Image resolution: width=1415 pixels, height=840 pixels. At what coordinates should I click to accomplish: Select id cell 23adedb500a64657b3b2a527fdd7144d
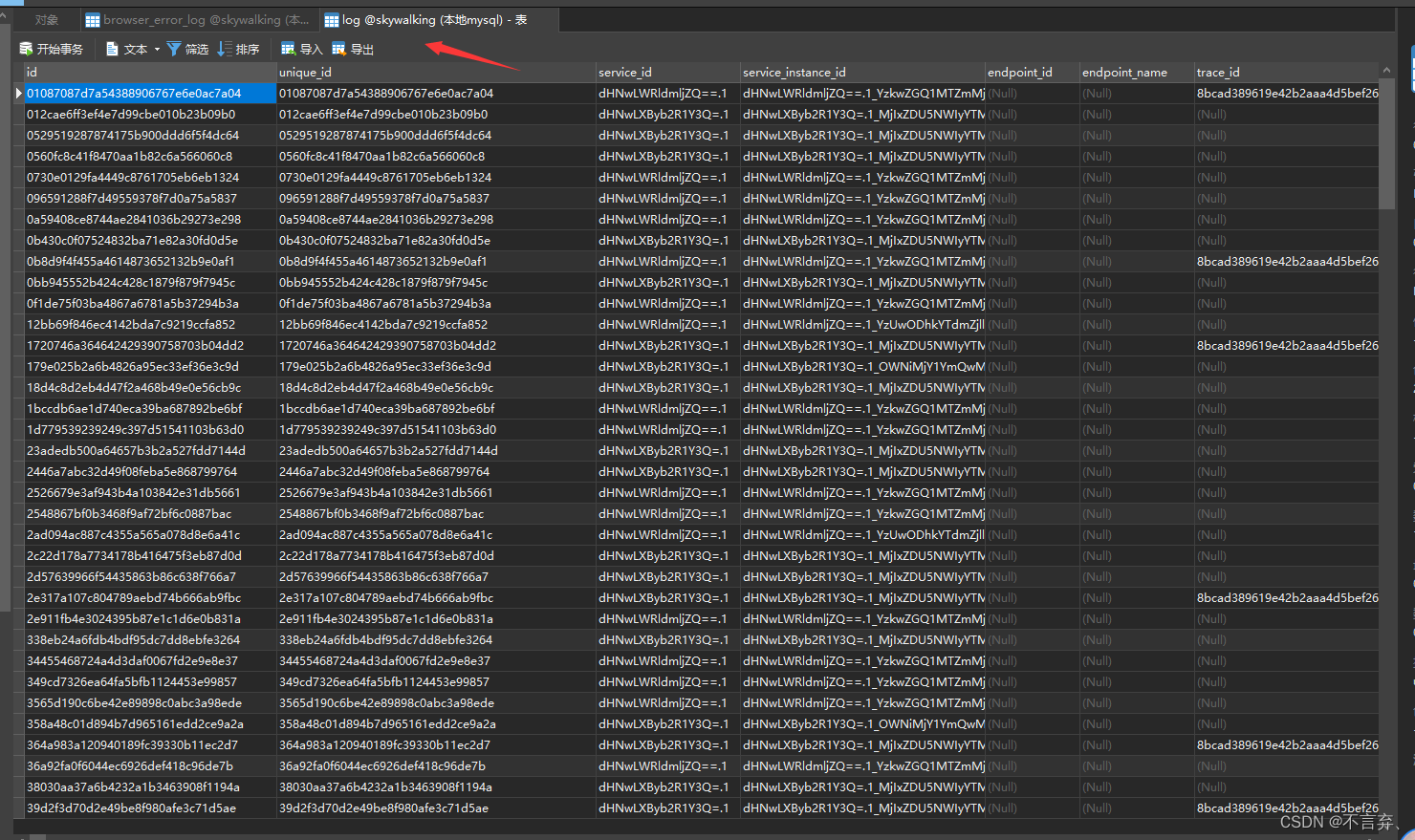[150, 451]
